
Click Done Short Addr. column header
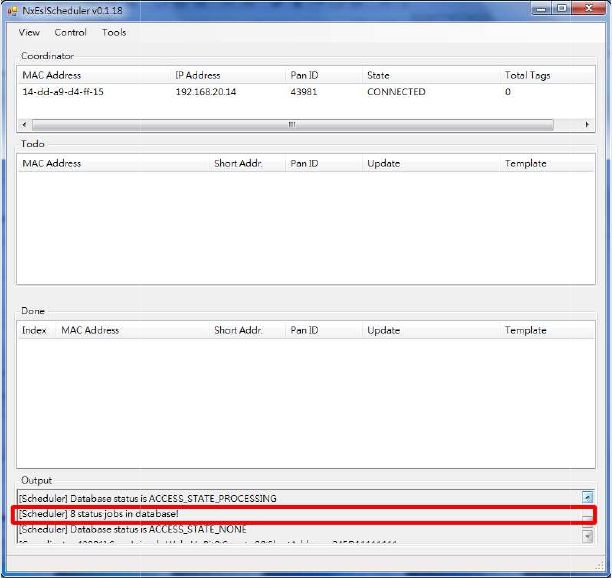(247, 330)
